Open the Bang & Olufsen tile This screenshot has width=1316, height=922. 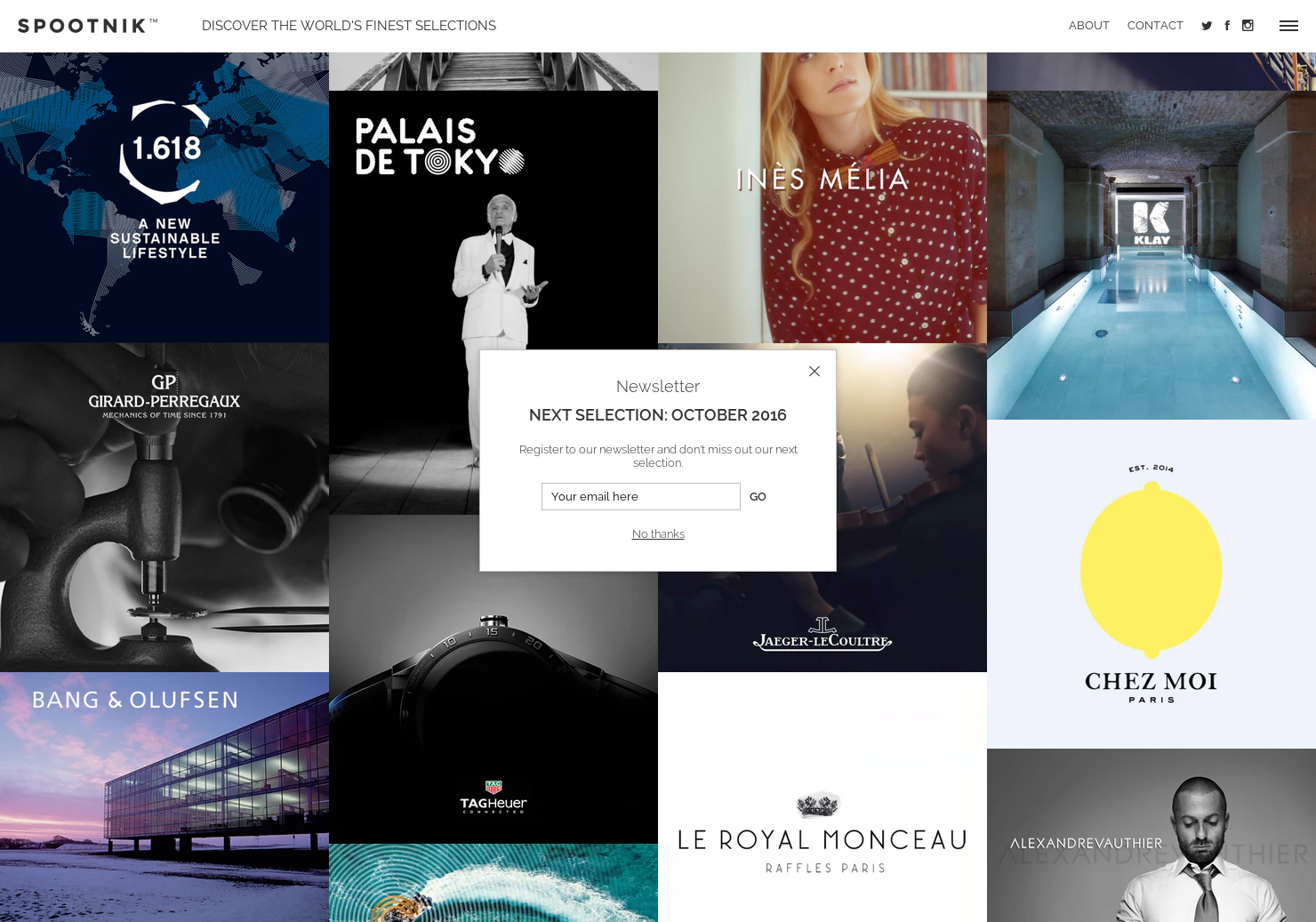(164, 797)
